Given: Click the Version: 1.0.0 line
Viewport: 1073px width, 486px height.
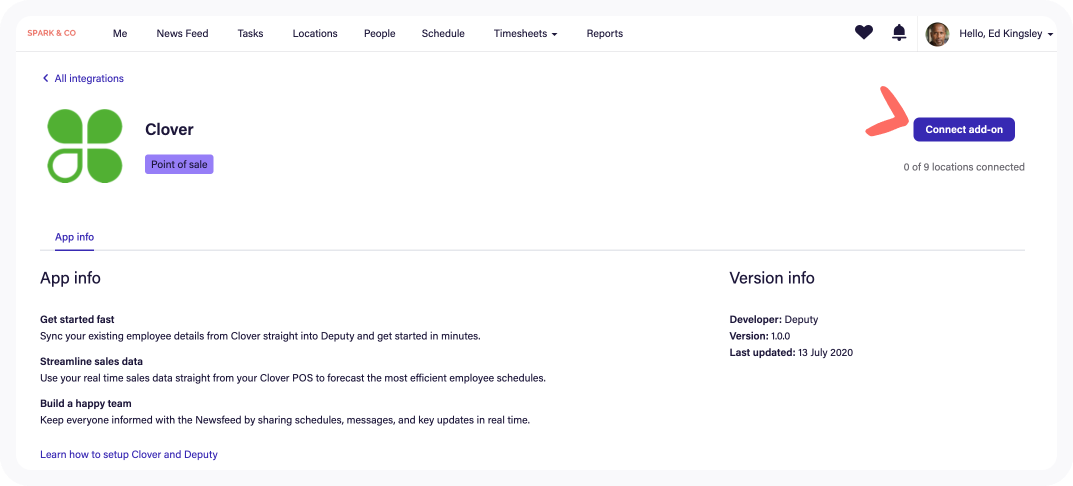Looking at the screenshot, I should 760,336.
